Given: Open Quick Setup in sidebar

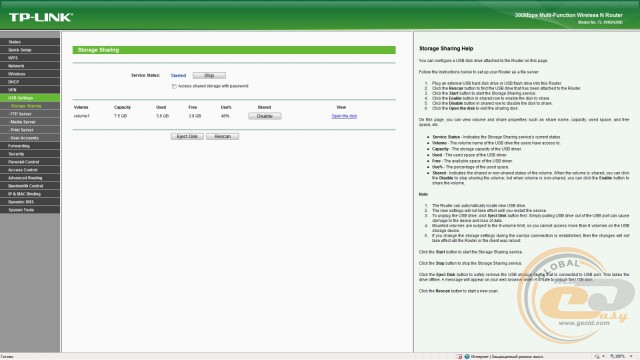Looking at the screenshot, I should [x=30, y=50].
